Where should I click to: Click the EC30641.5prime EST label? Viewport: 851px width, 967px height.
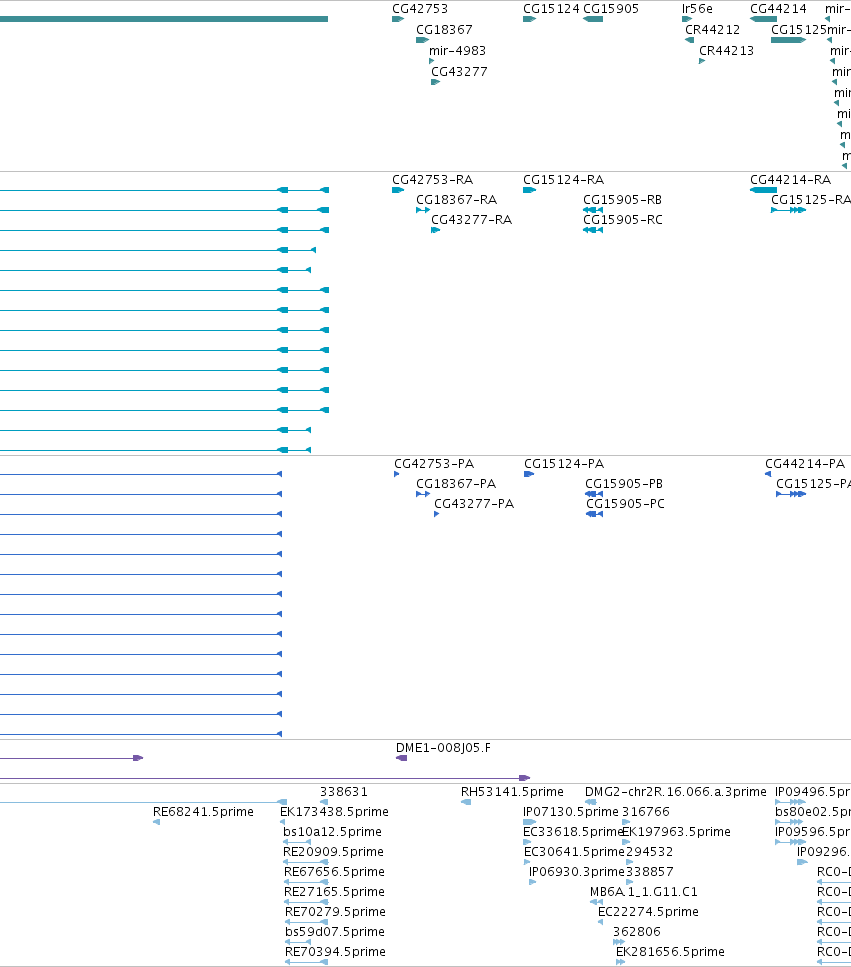point(575,852)
